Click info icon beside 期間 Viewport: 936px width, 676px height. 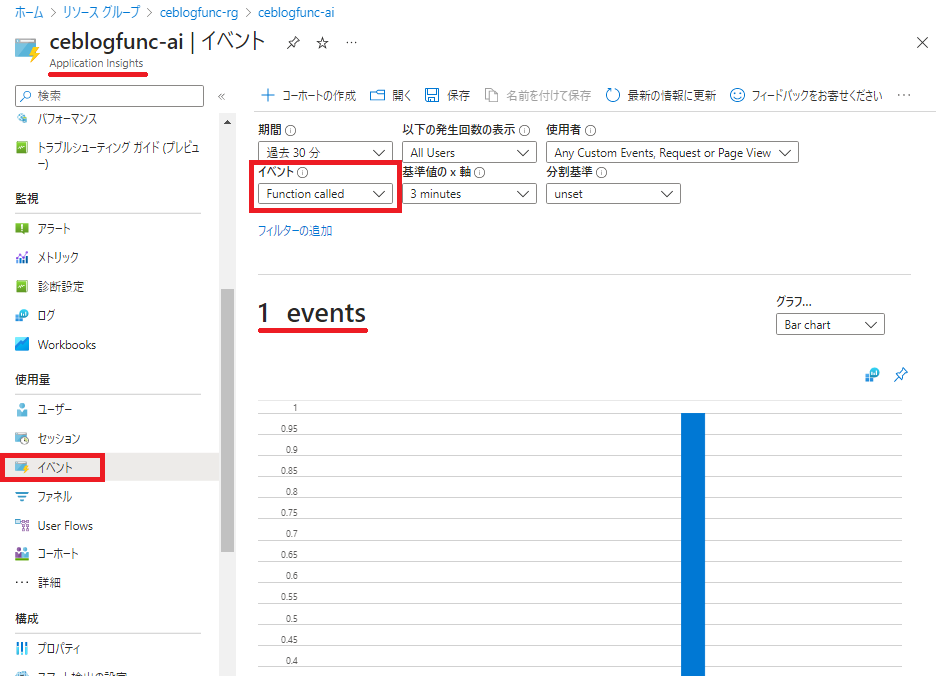pyautogui.click(x=291, y=130)
